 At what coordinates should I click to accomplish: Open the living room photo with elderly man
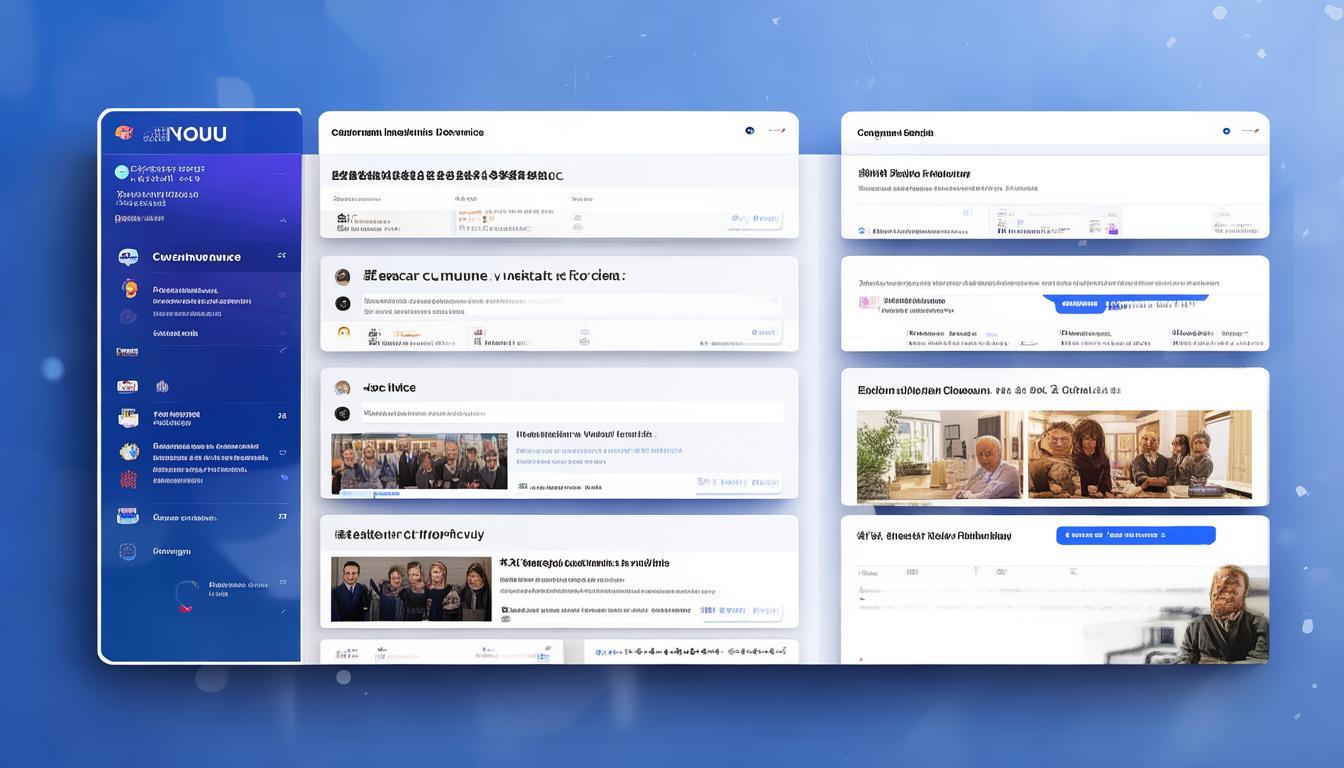tap(939, 455)
